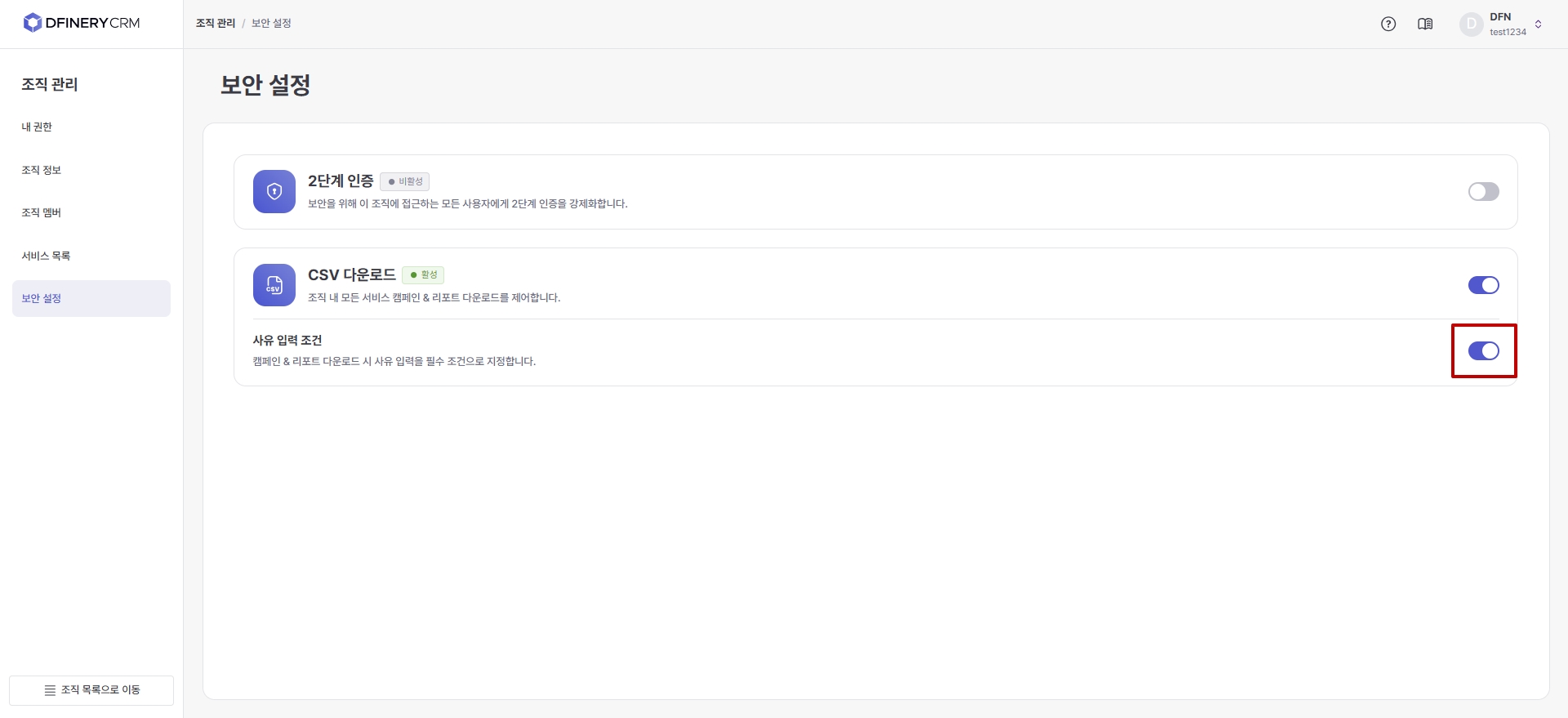Image resolution: width=1568 pixels, height=718 pixels.
Task: Select 보안 설정 in sidebar
Action: 42,298
